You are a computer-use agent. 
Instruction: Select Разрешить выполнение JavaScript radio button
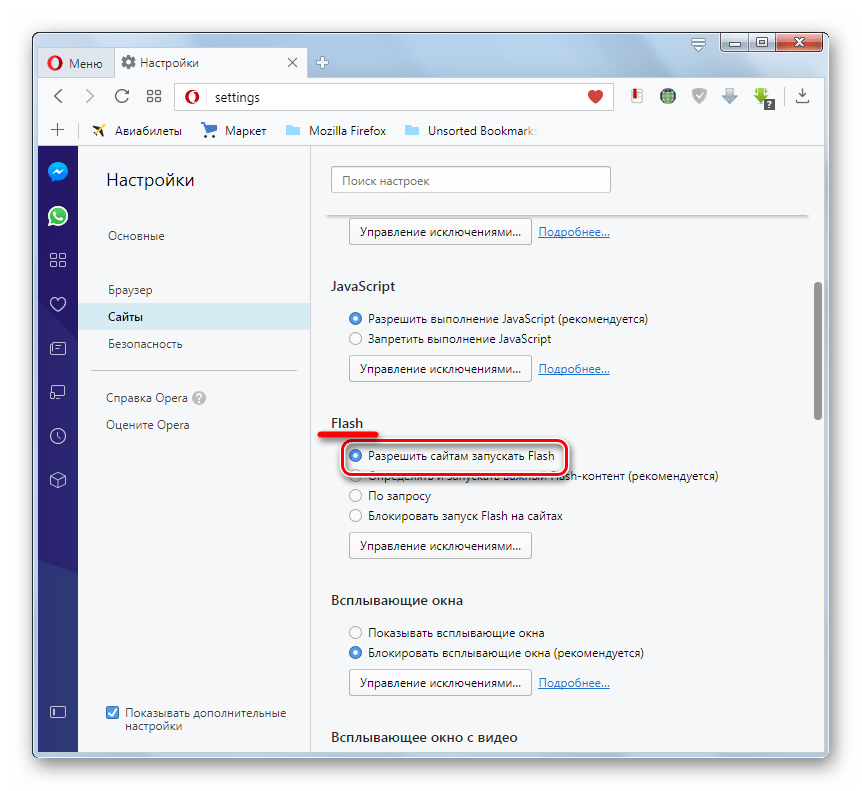(356, 318)
